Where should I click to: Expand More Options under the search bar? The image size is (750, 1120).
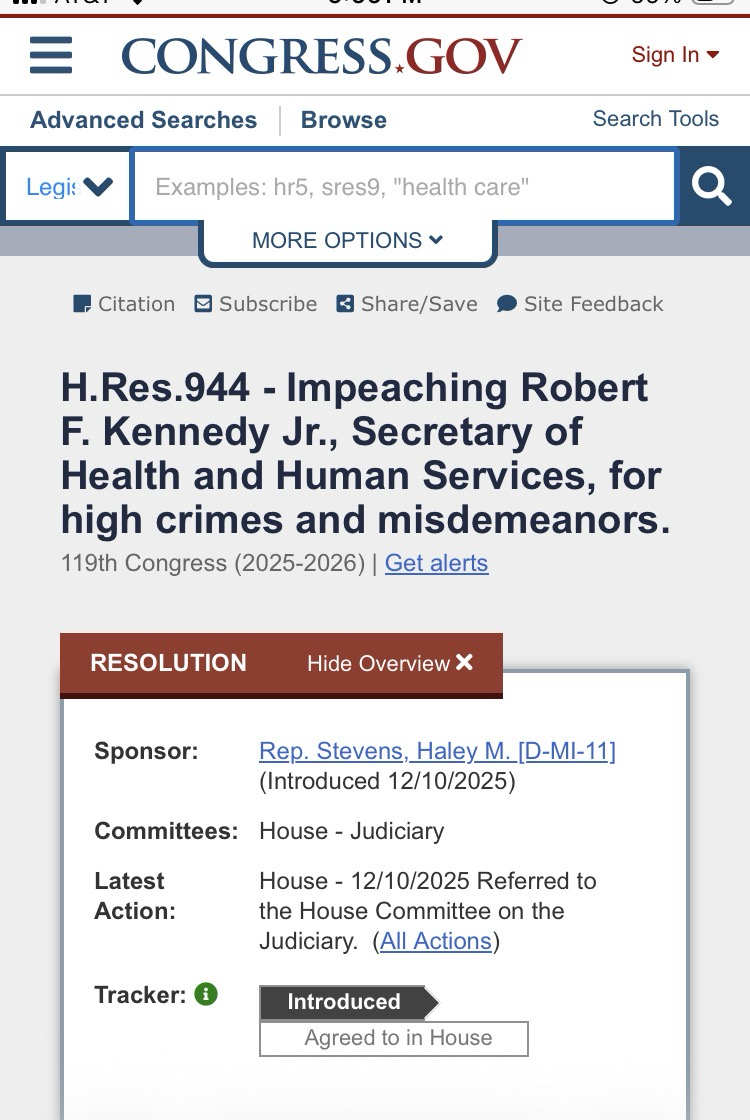coord(347,240)
